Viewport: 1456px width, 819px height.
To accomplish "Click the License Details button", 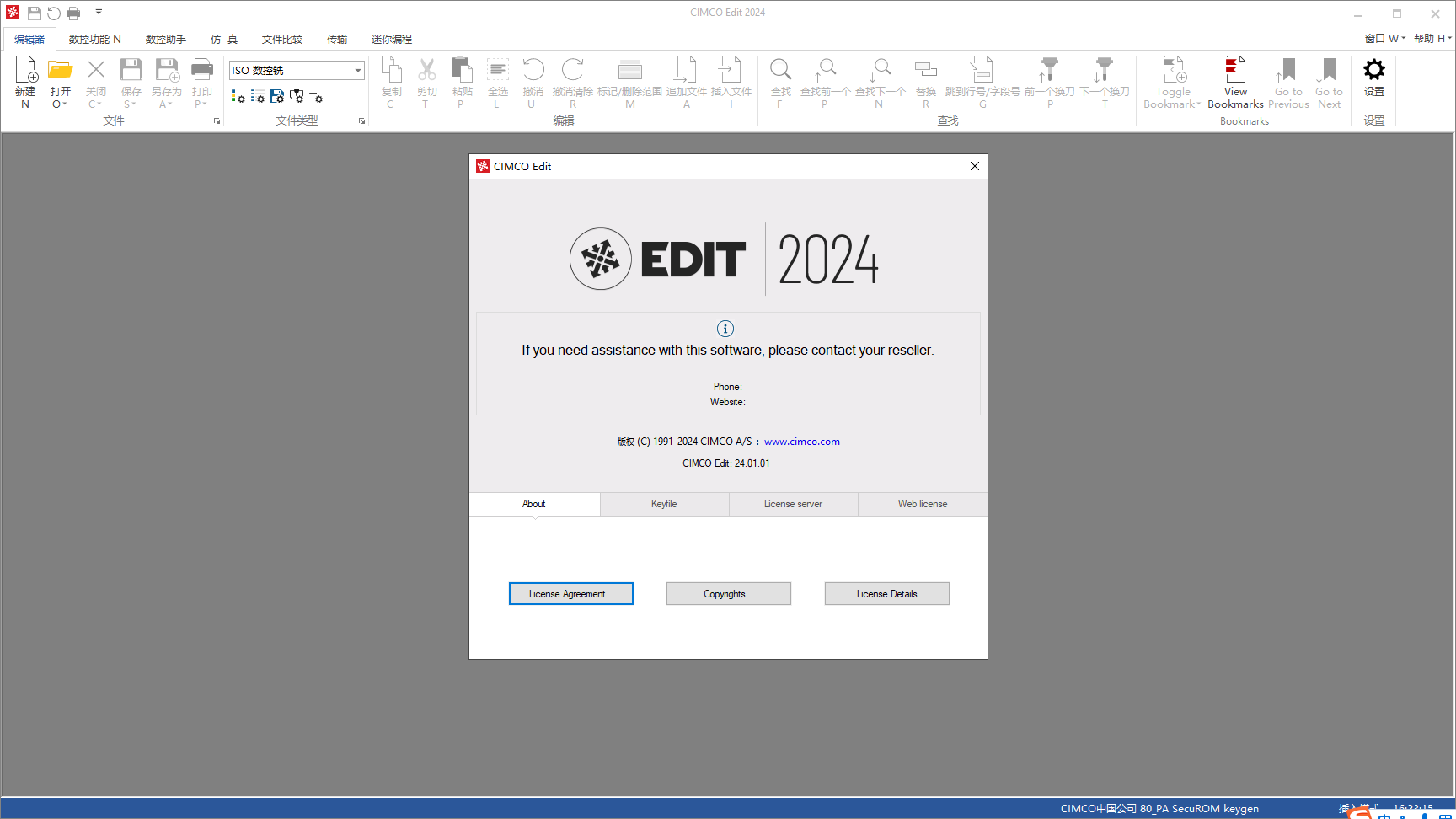I will [887, 594].
